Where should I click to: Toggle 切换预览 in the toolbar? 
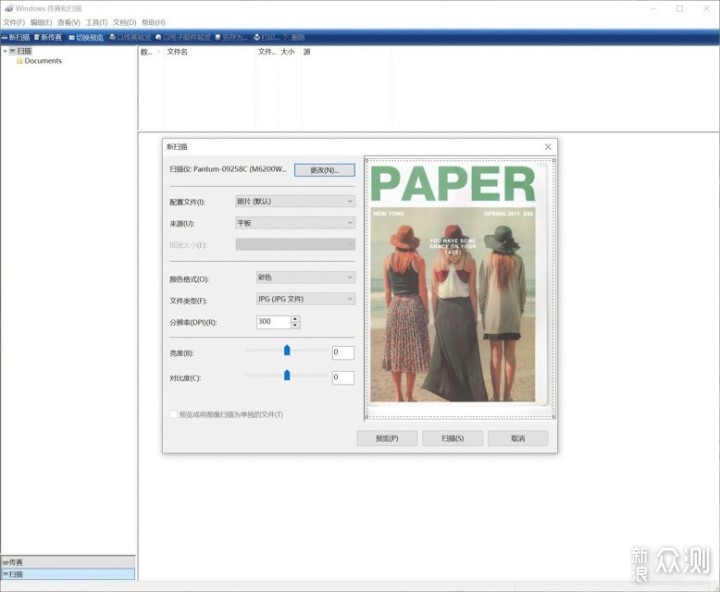[x=86, y=37]
